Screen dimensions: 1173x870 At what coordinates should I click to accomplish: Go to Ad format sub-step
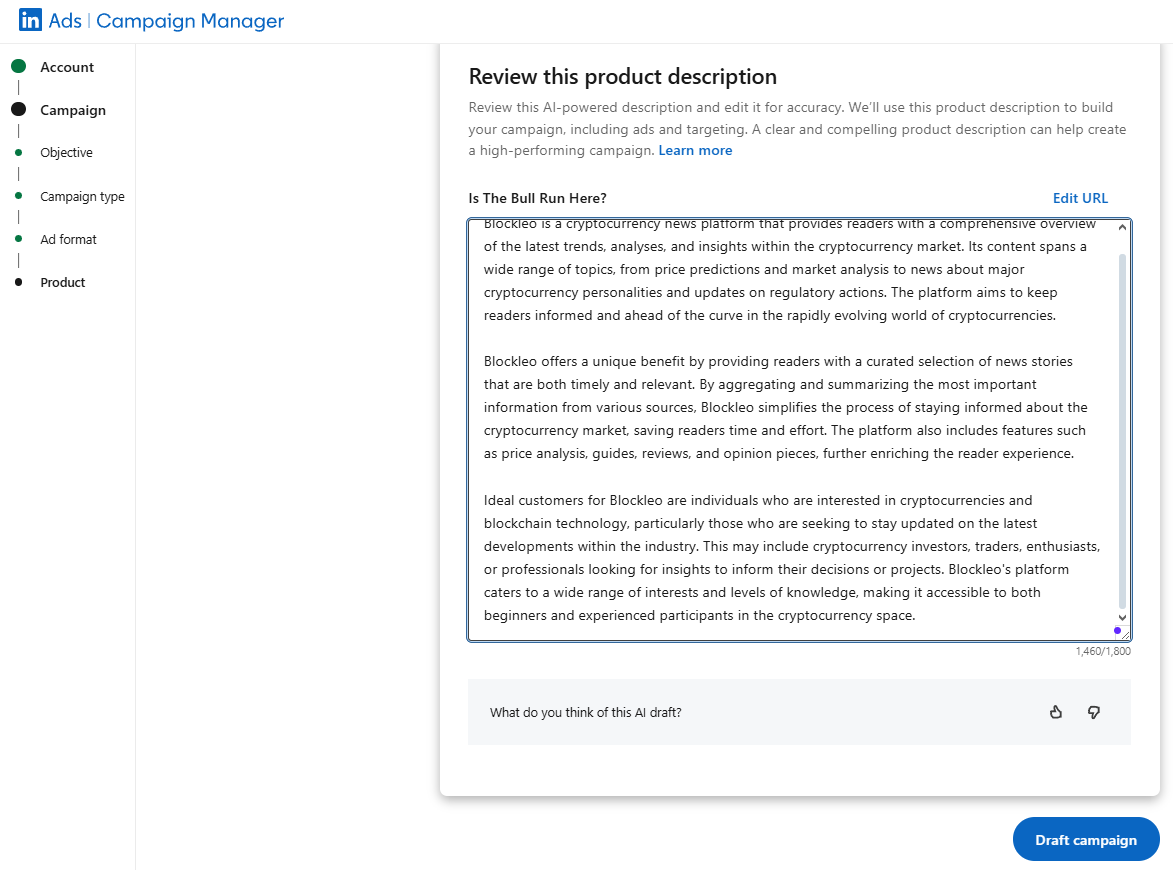[x=68, y=239]
